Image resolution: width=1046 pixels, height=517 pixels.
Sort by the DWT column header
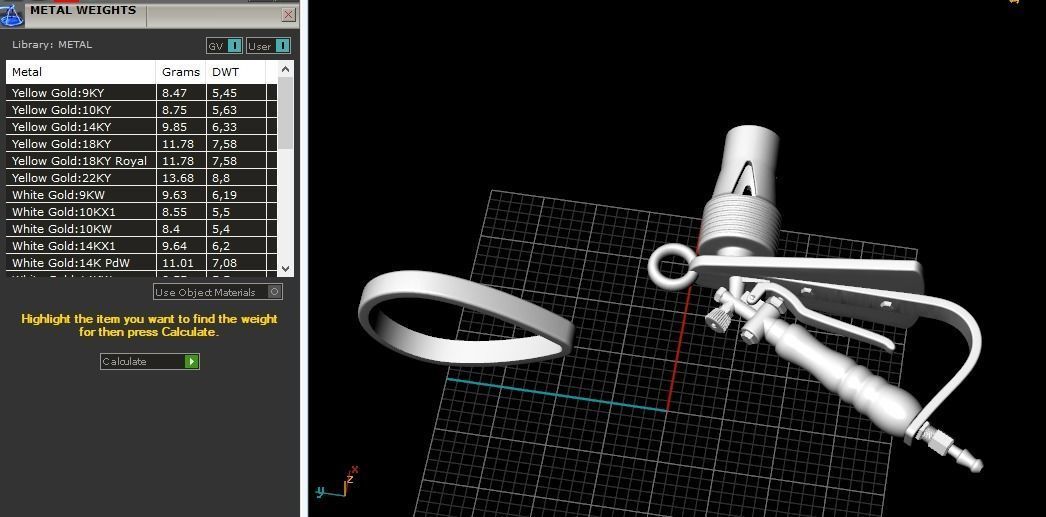pos(236,72)
